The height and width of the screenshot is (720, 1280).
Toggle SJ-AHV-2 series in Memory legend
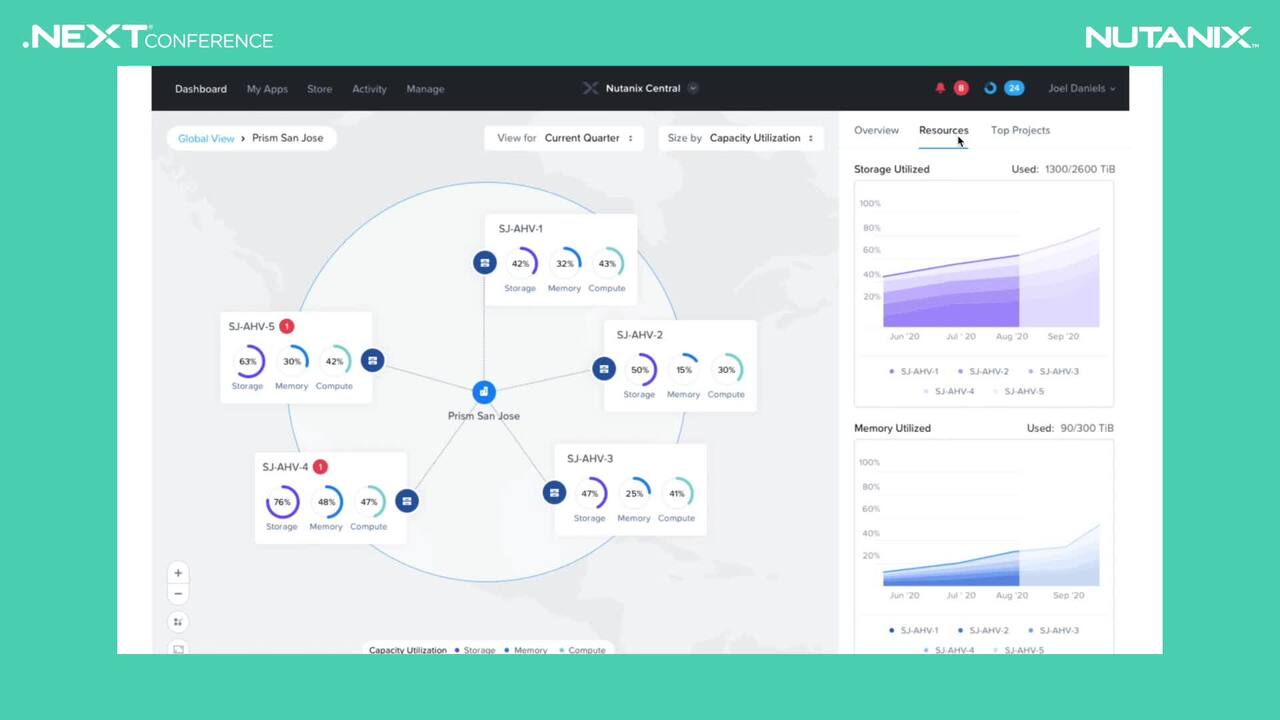click(x=984, y=631)
